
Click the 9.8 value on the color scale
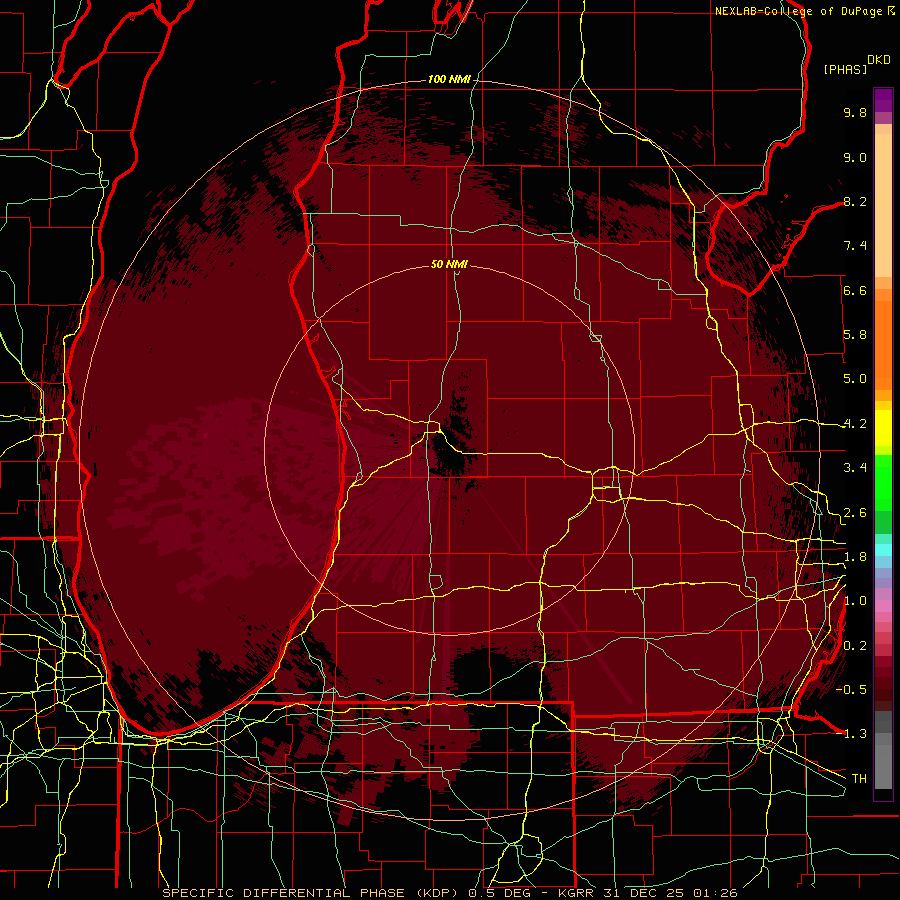click(855, 112)
